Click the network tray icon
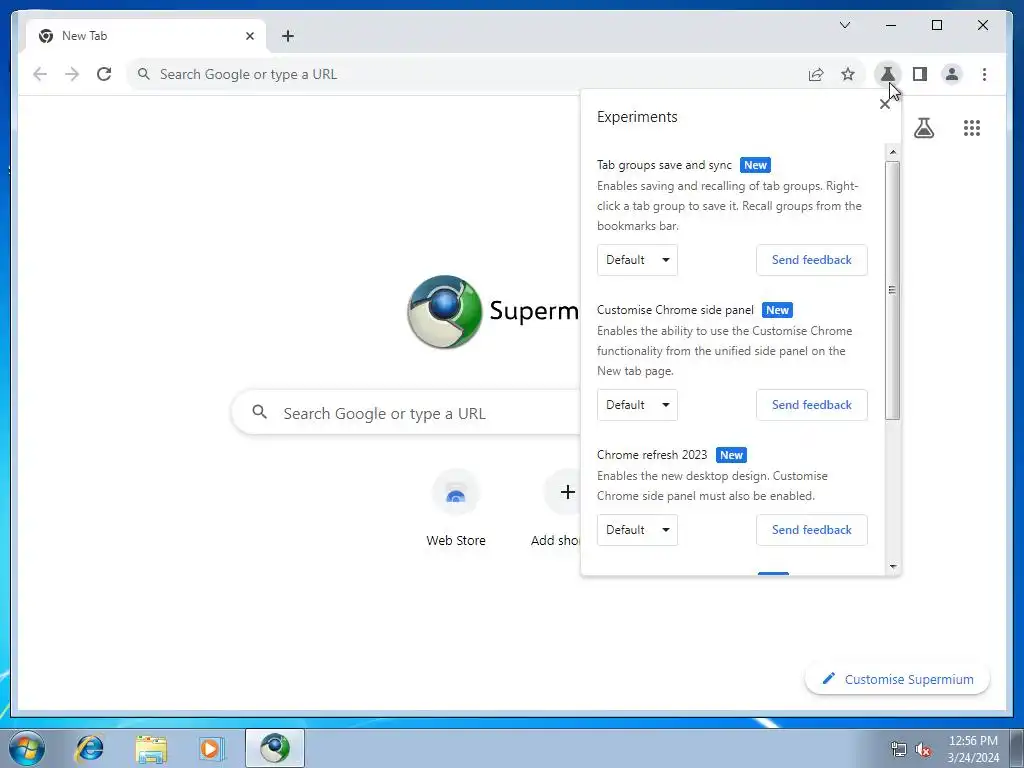 click(899, 749)
